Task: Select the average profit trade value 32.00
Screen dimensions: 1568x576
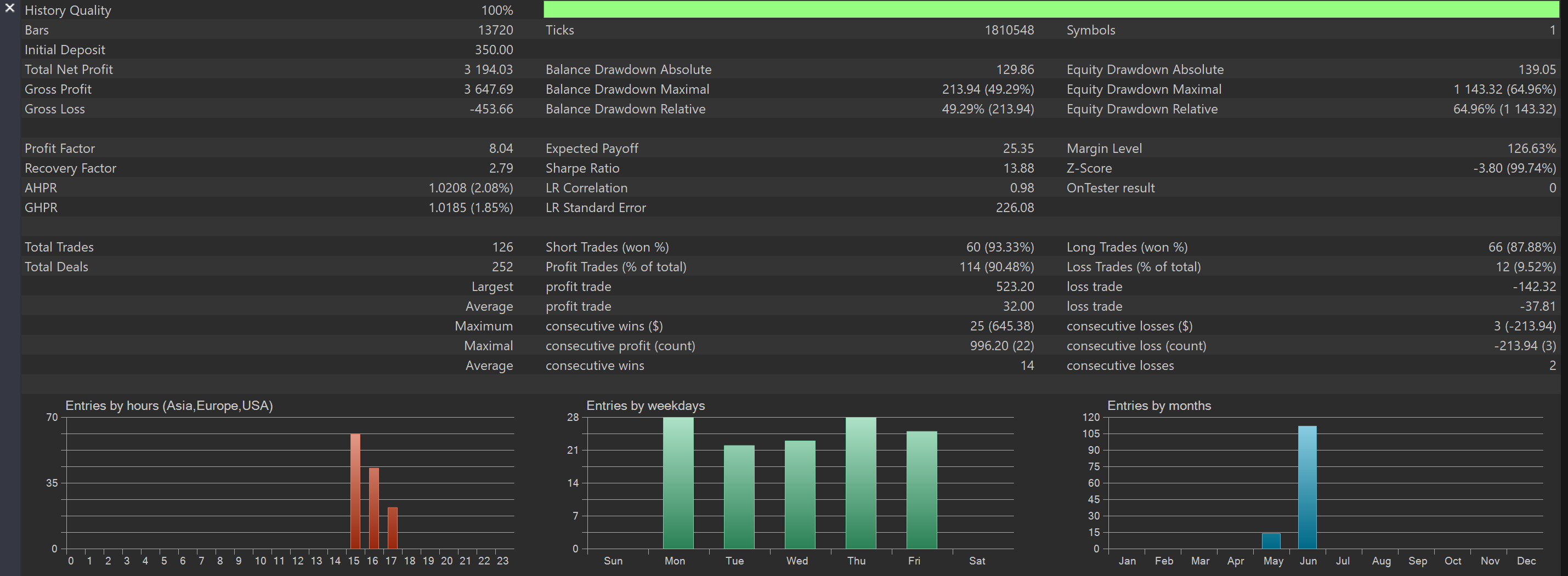Action: coord(1018,306)
